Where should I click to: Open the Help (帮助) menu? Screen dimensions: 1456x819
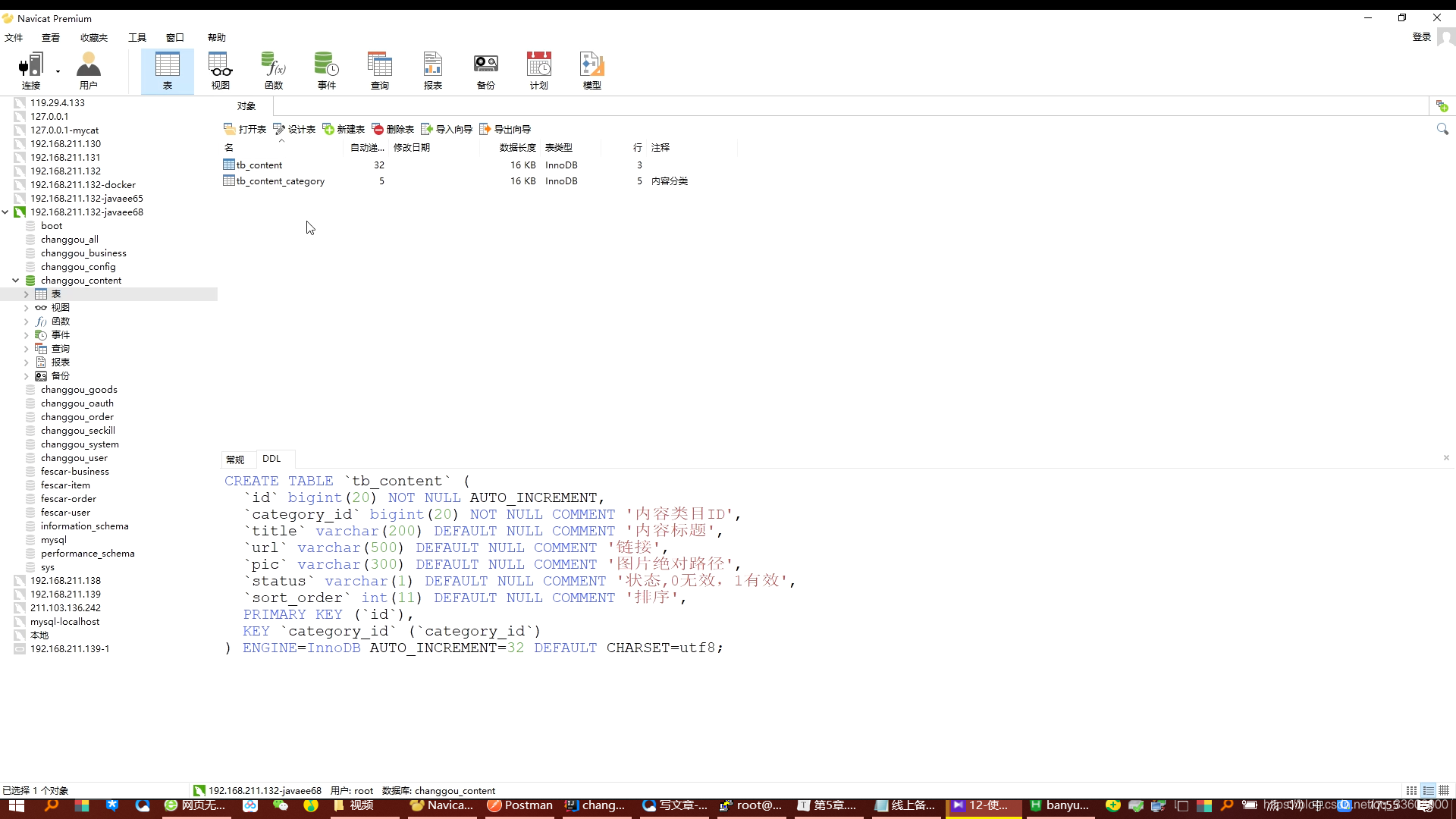[217, 37]
